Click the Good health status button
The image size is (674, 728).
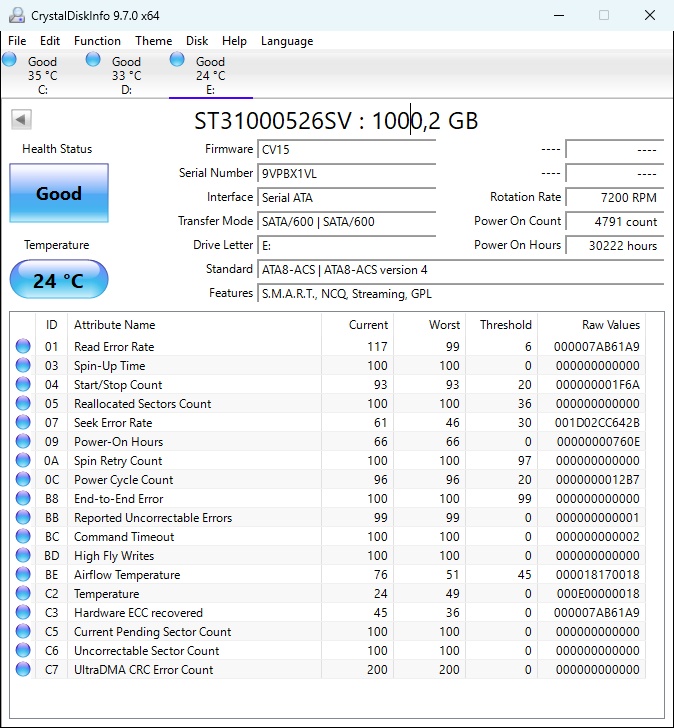click(59, 193)
